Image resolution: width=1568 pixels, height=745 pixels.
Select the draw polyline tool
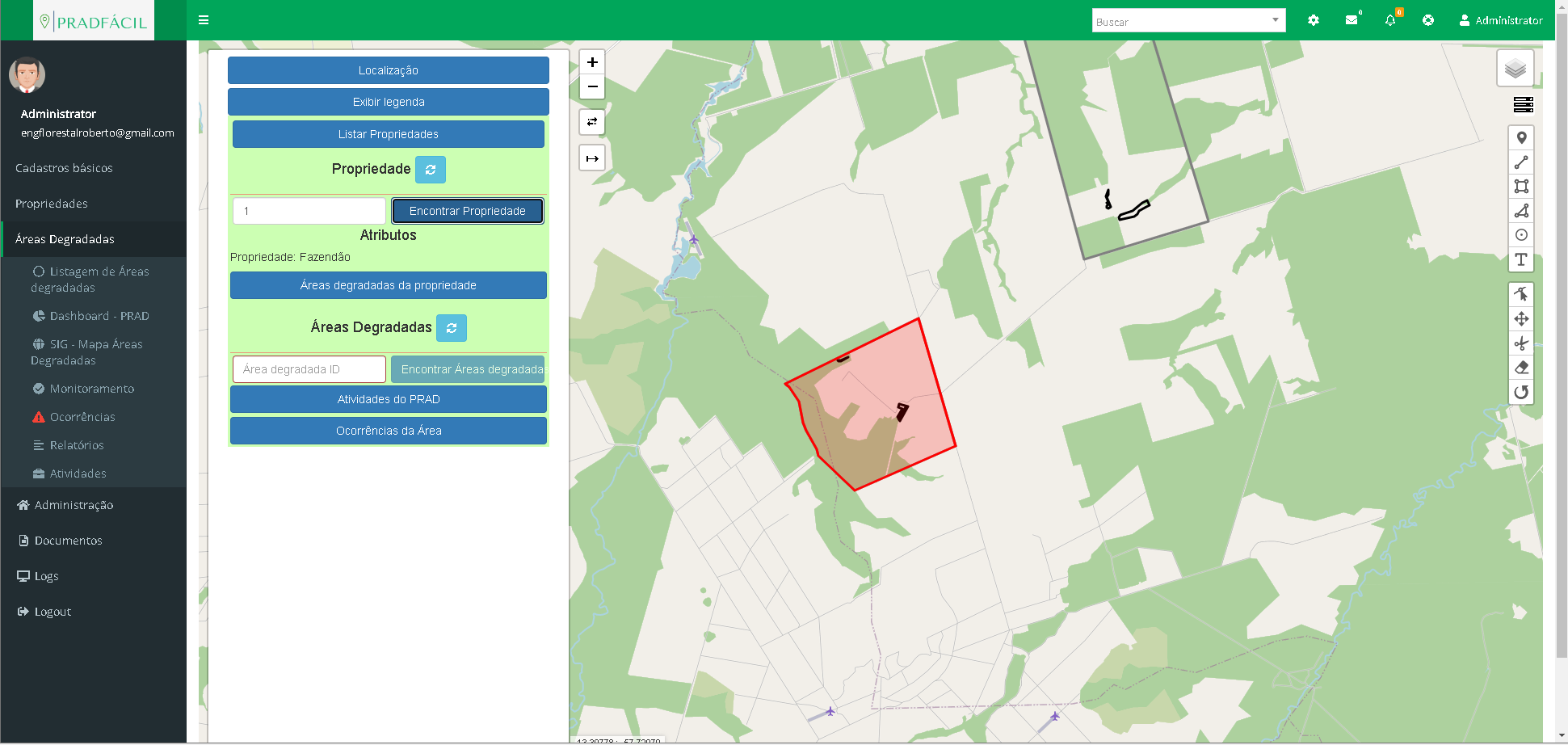1521,162
